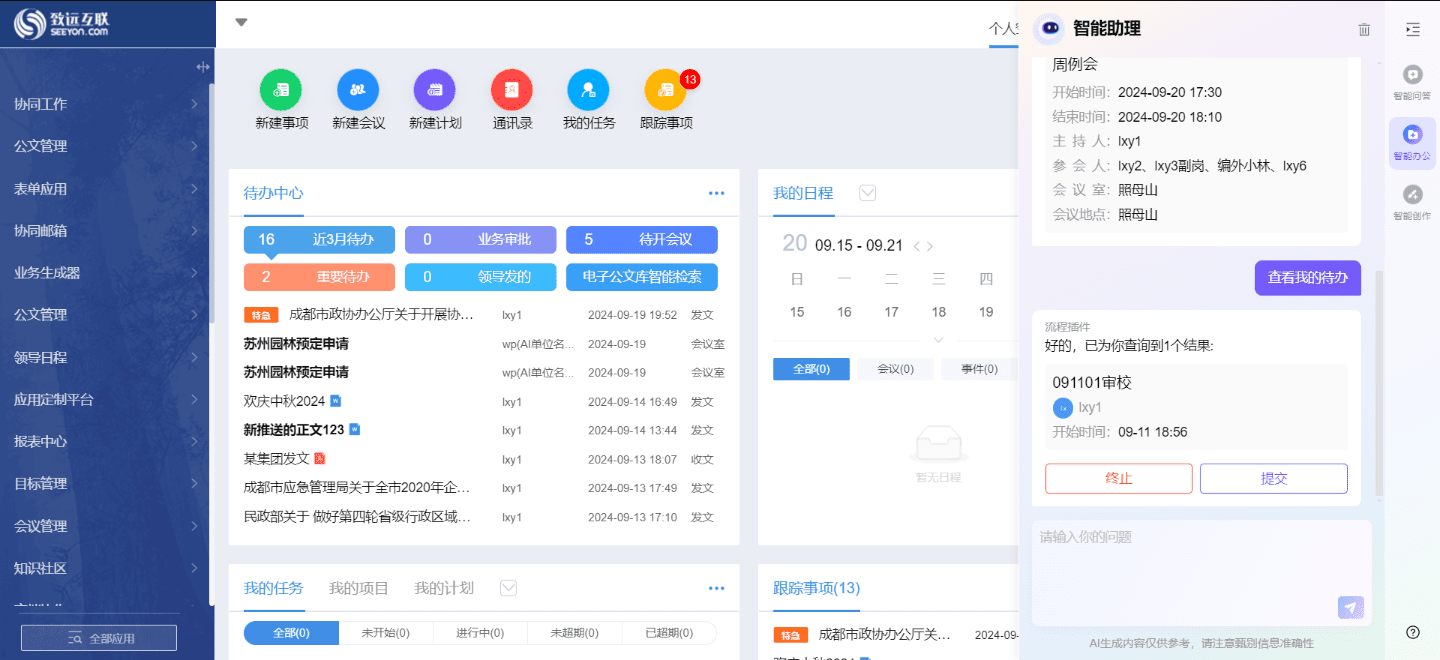The width and height of the screenshot is (1440, 660).
Task: Click the 重要待办 category button
Action: point(319,277)
